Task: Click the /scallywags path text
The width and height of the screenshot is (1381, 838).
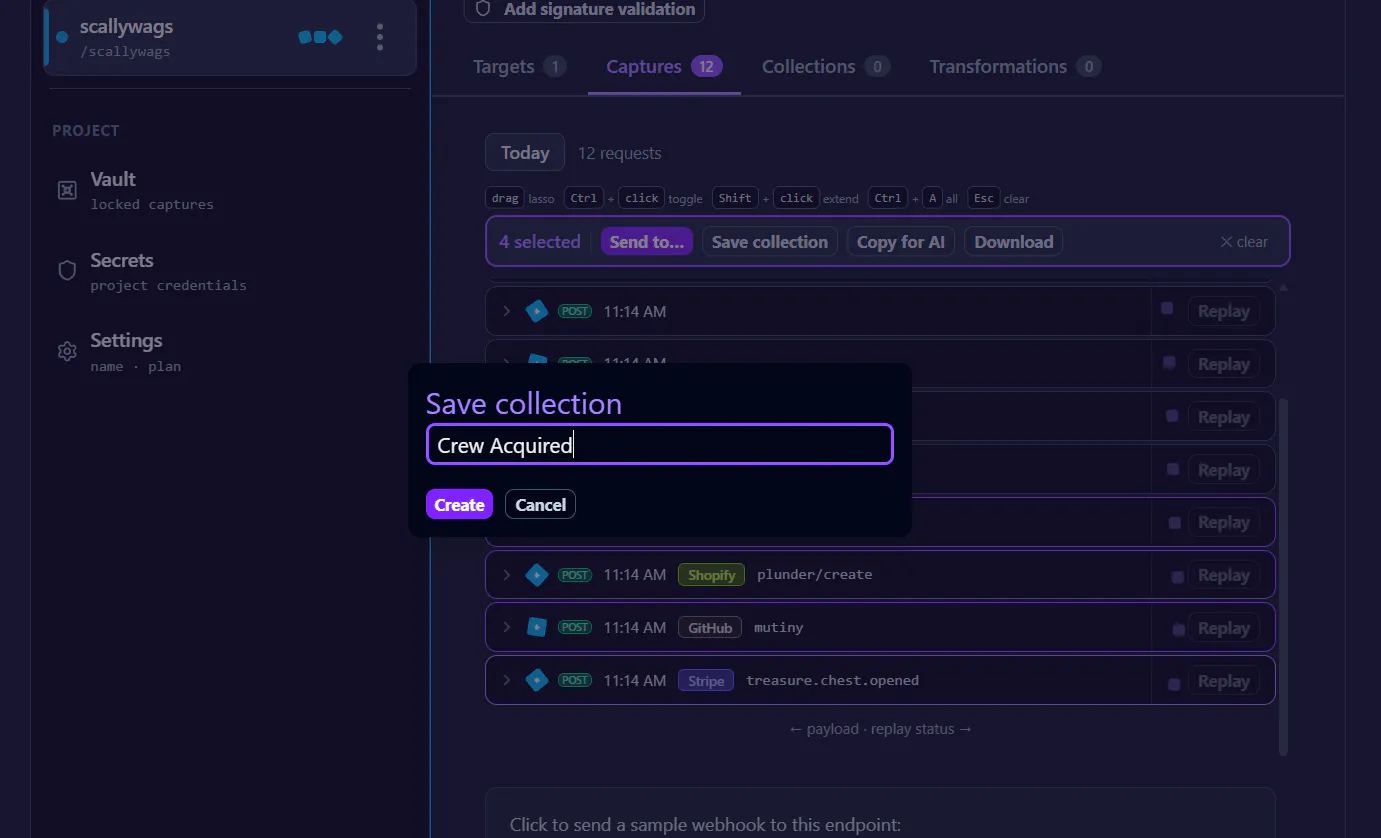Action: click(125, 52)
